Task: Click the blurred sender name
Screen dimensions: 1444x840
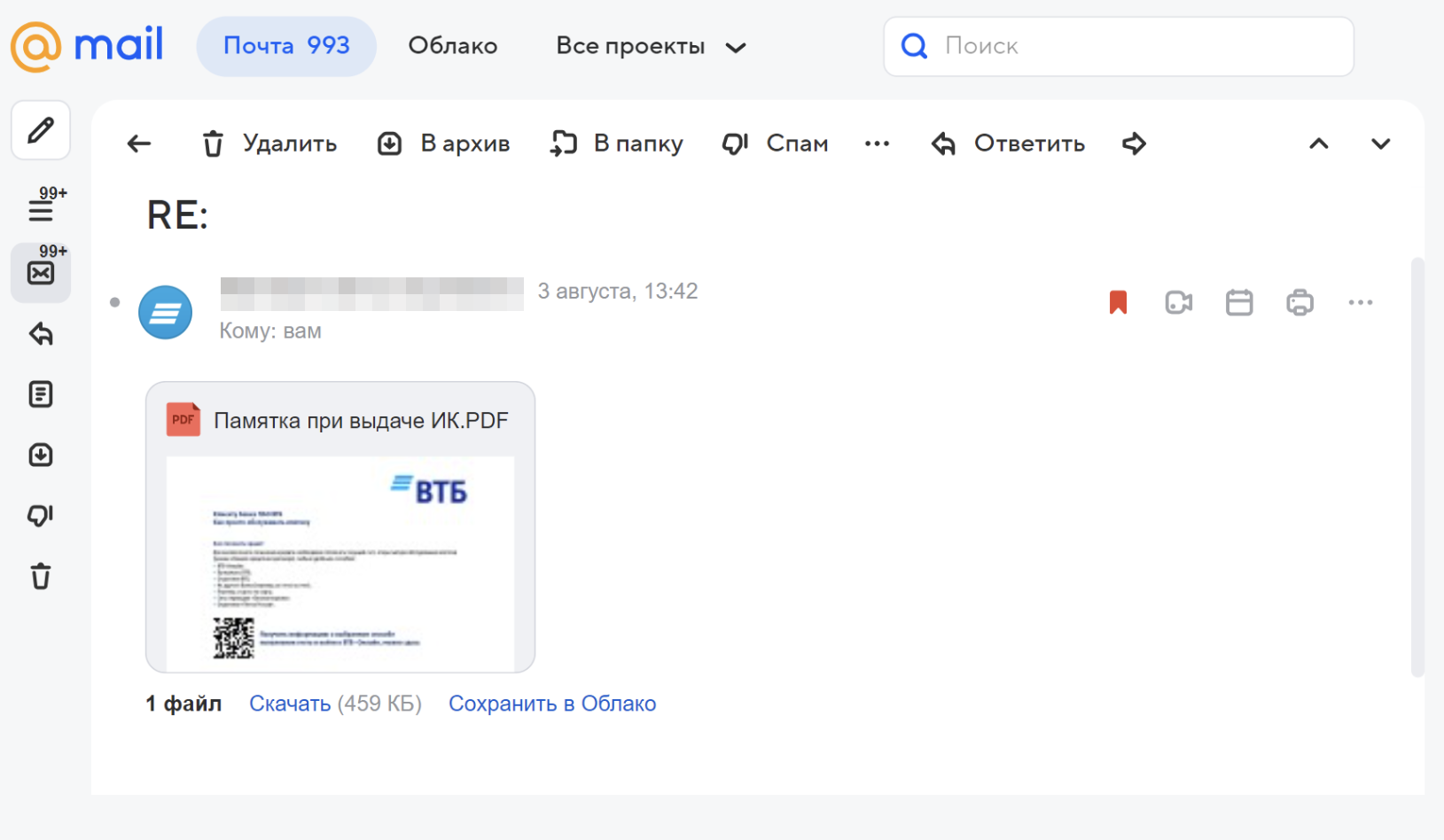Action: tap(371, 293)
